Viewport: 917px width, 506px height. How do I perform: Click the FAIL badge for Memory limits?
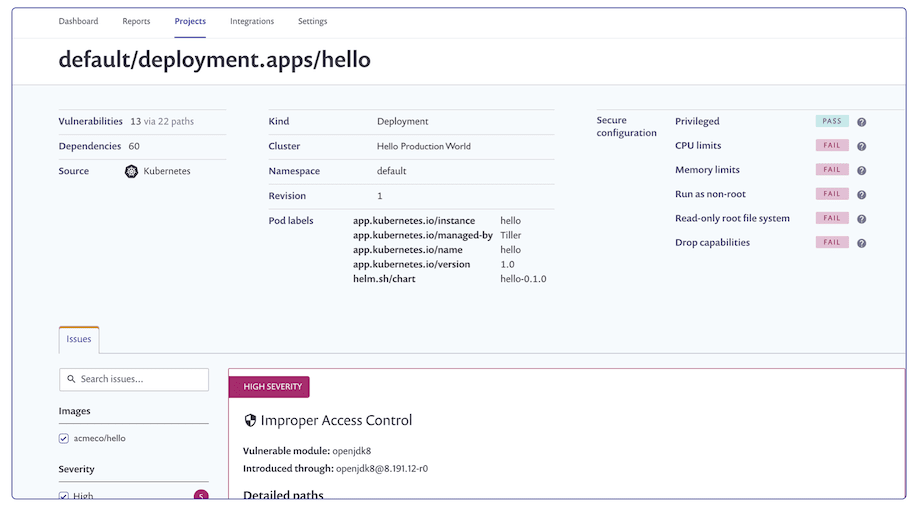coord(832,170)
